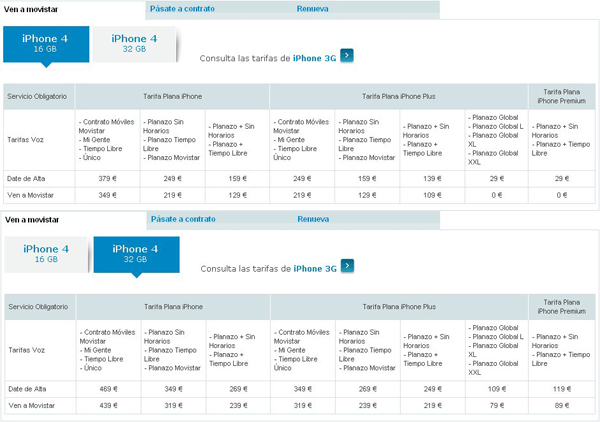600x422 pixels.
Task: Select the active blue iPhone 4 32 GB tab
Action: point(137,254)
